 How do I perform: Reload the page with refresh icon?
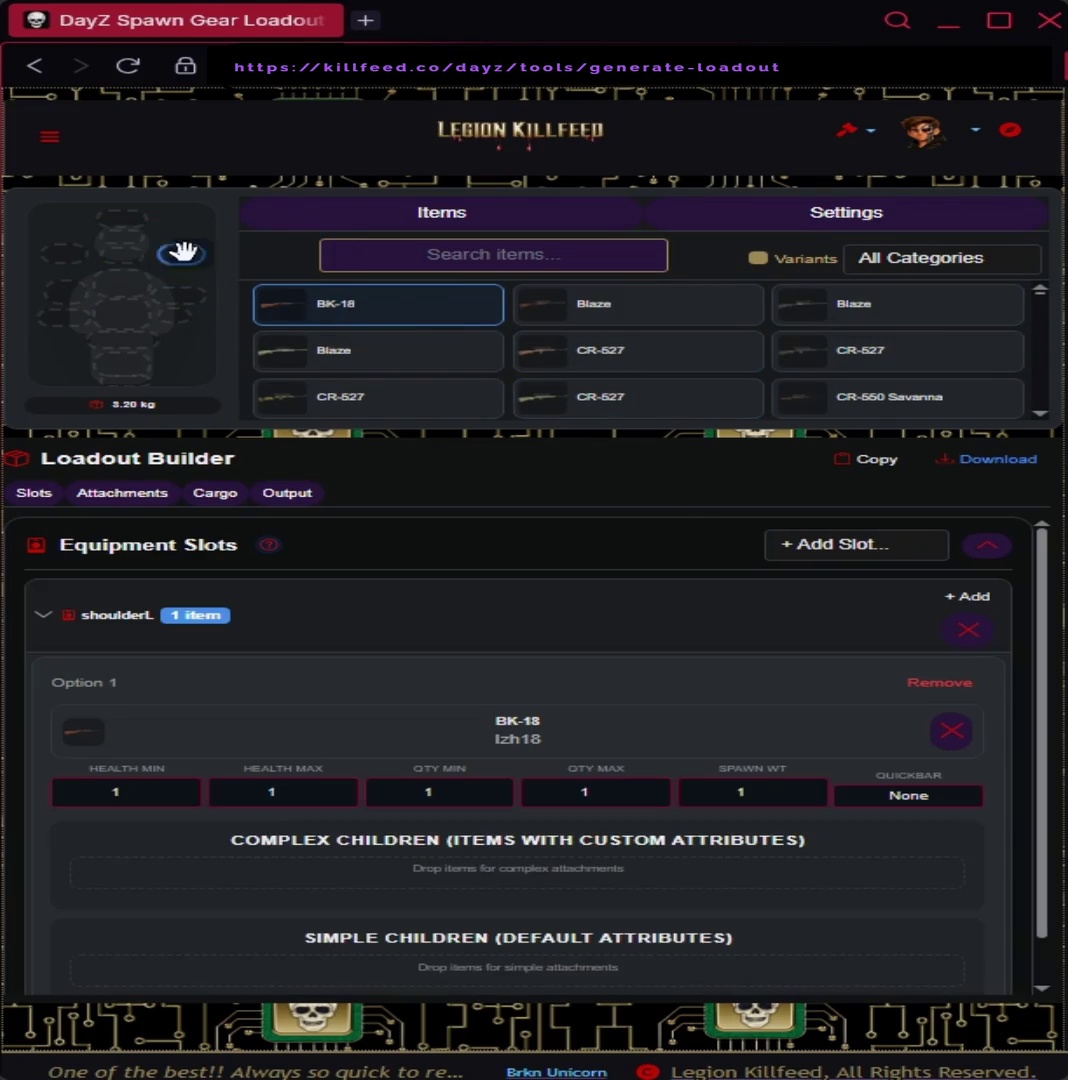coord(127,66)
